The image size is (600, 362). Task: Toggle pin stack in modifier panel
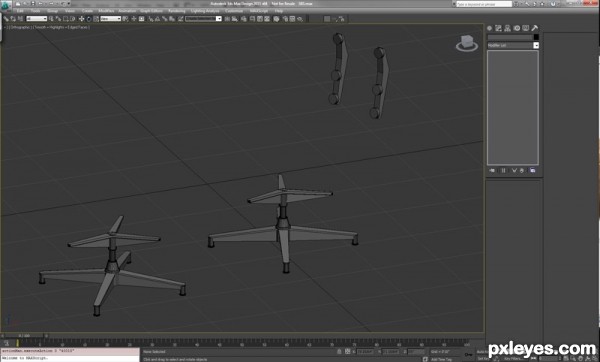click(x=492, y=171)
